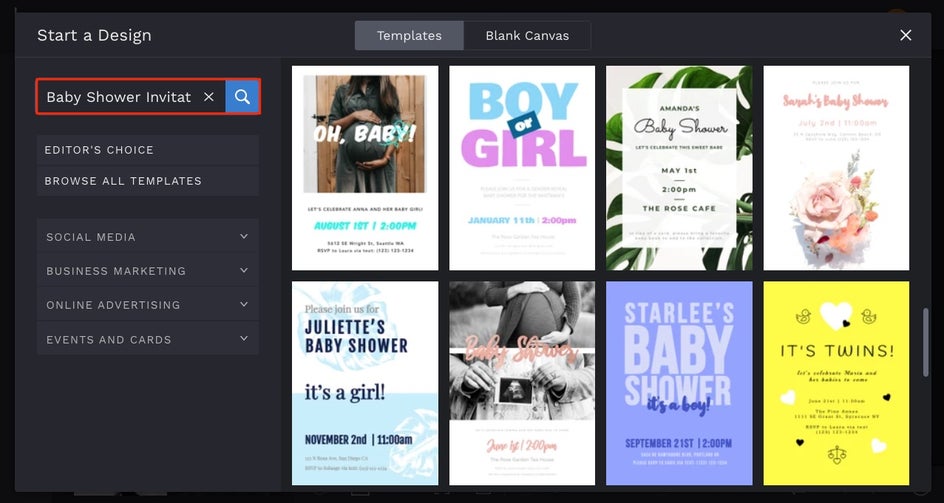Click the magnifier search button

[242, 96]
